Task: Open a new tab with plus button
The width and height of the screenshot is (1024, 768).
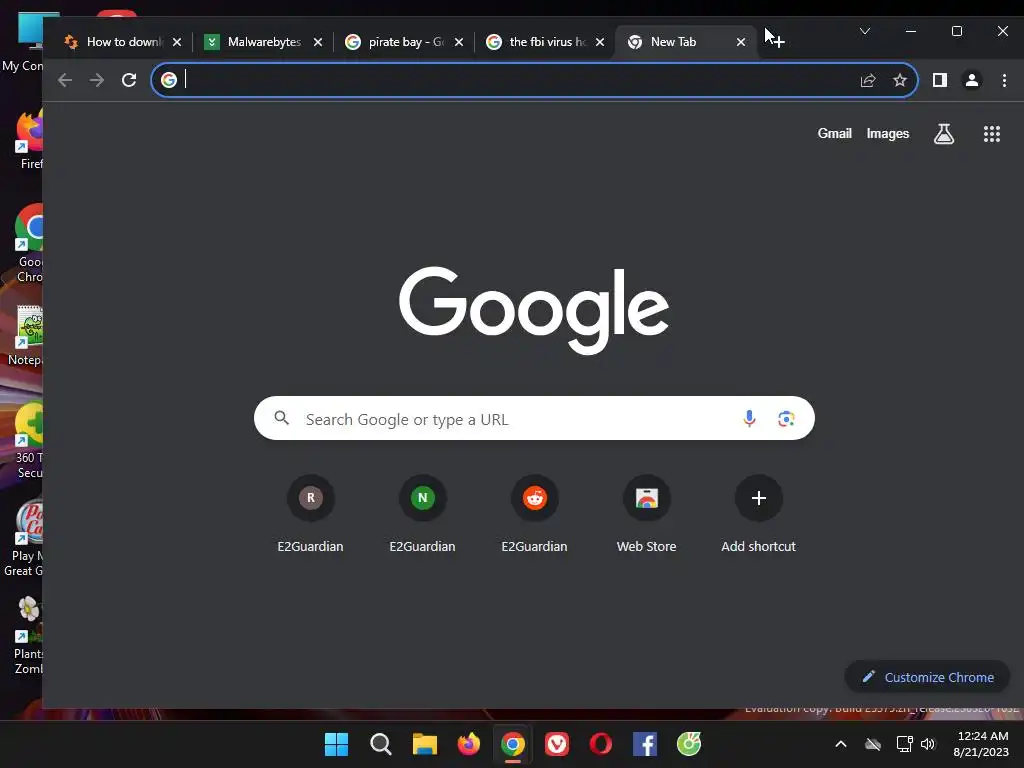Action: tap(777, 42)
